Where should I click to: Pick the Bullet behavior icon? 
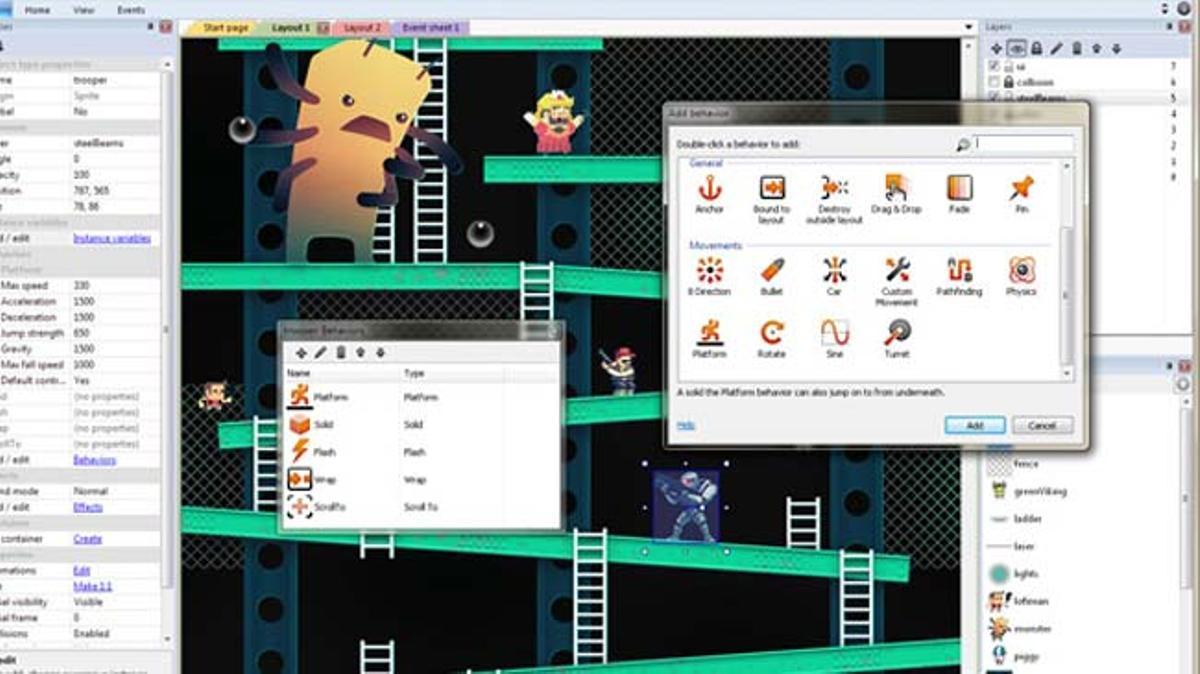tap(770, 272)
